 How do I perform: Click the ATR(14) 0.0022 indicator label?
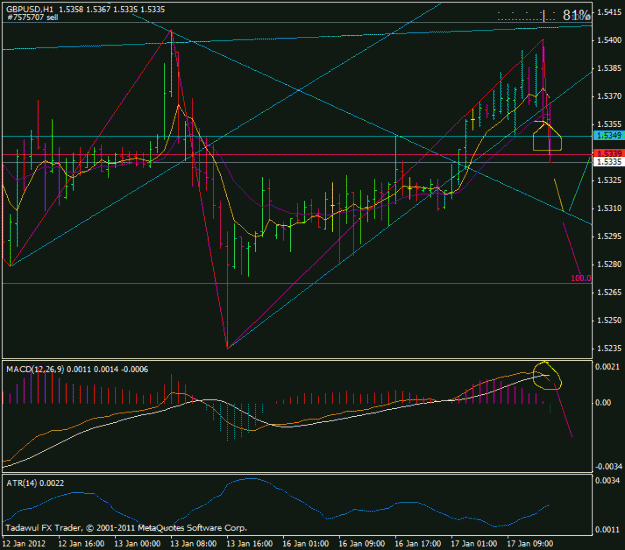click(35, 483)
